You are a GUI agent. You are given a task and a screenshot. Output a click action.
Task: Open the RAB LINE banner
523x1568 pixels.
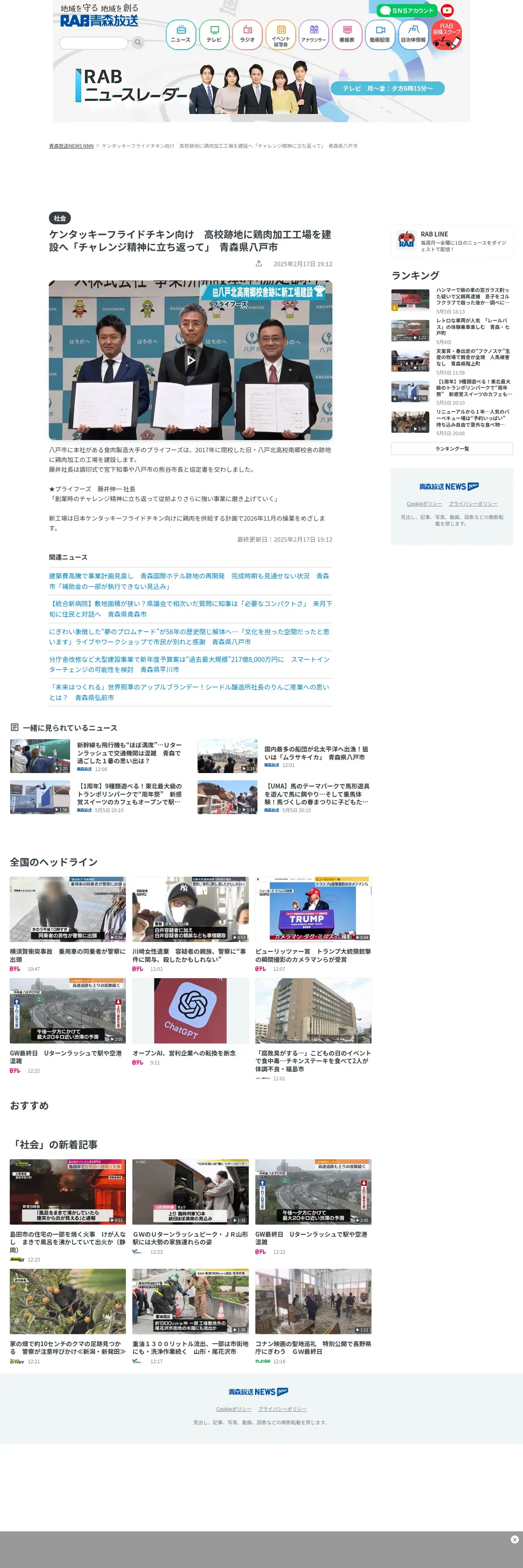tap(452, 241)
